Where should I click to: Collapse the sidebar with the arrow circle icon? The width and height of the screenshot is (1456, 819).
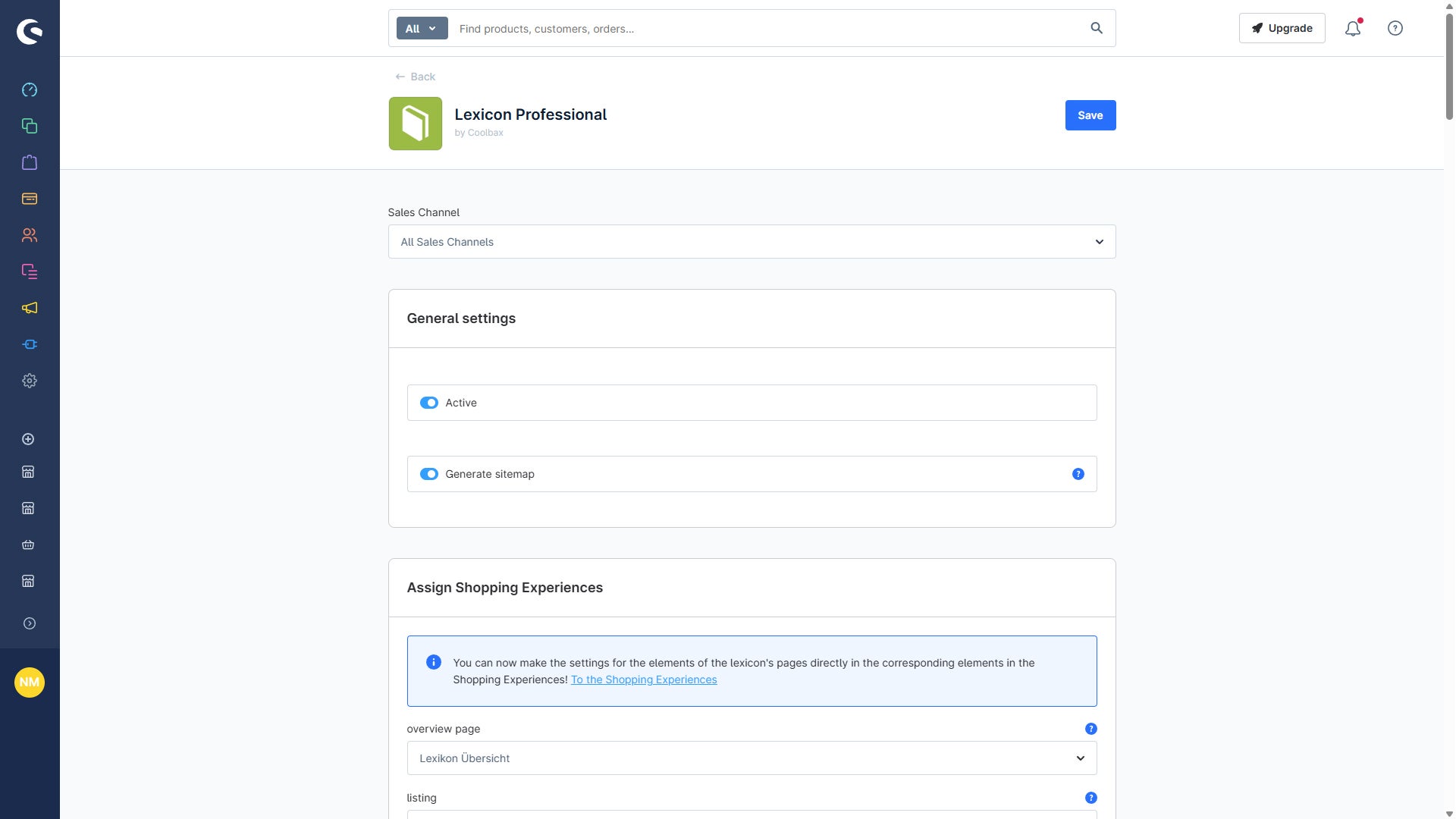30,623
